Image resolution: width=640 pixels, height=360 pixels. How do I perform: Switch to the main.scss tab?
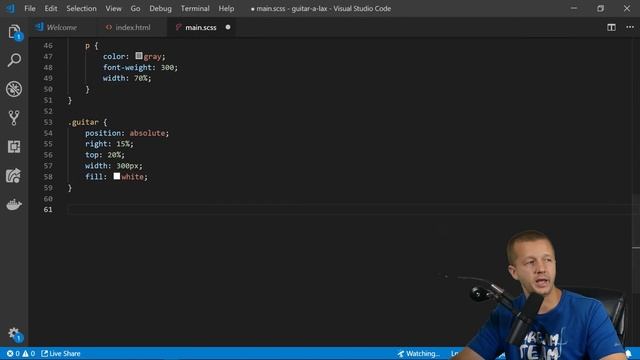click(x=200, y=27)
